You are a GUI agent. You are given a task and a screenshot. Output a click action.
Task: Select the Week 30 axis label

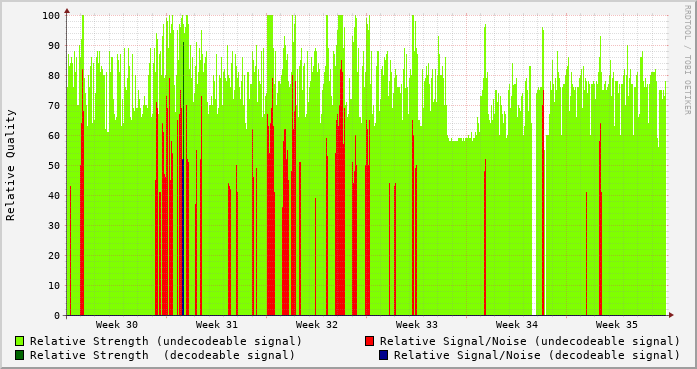pos(116,325)
